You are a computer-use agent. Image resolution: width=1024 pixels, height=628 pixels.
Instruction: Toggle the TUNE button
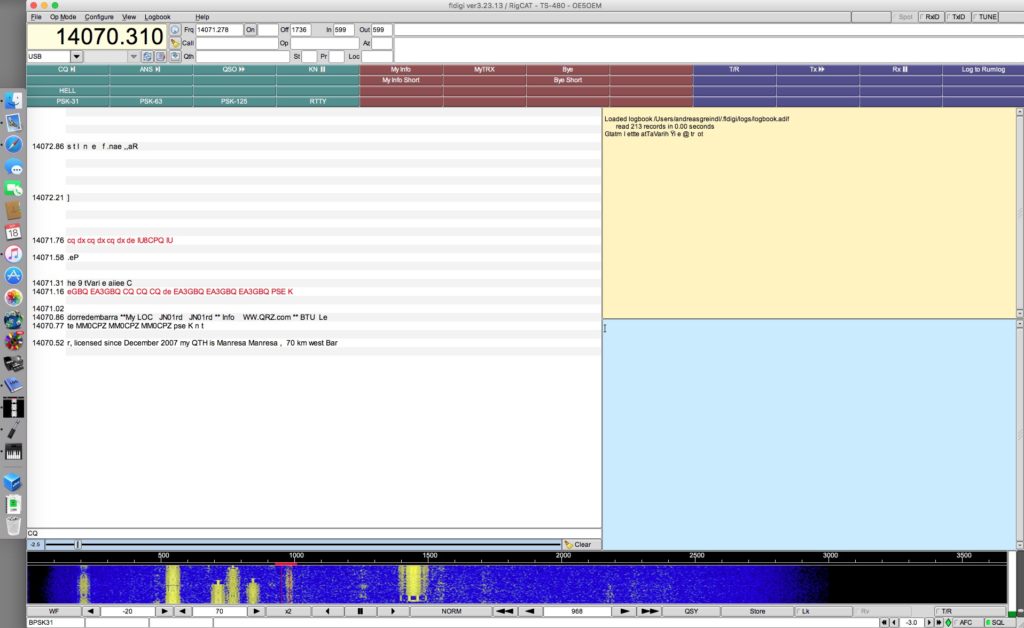point(985,17)
